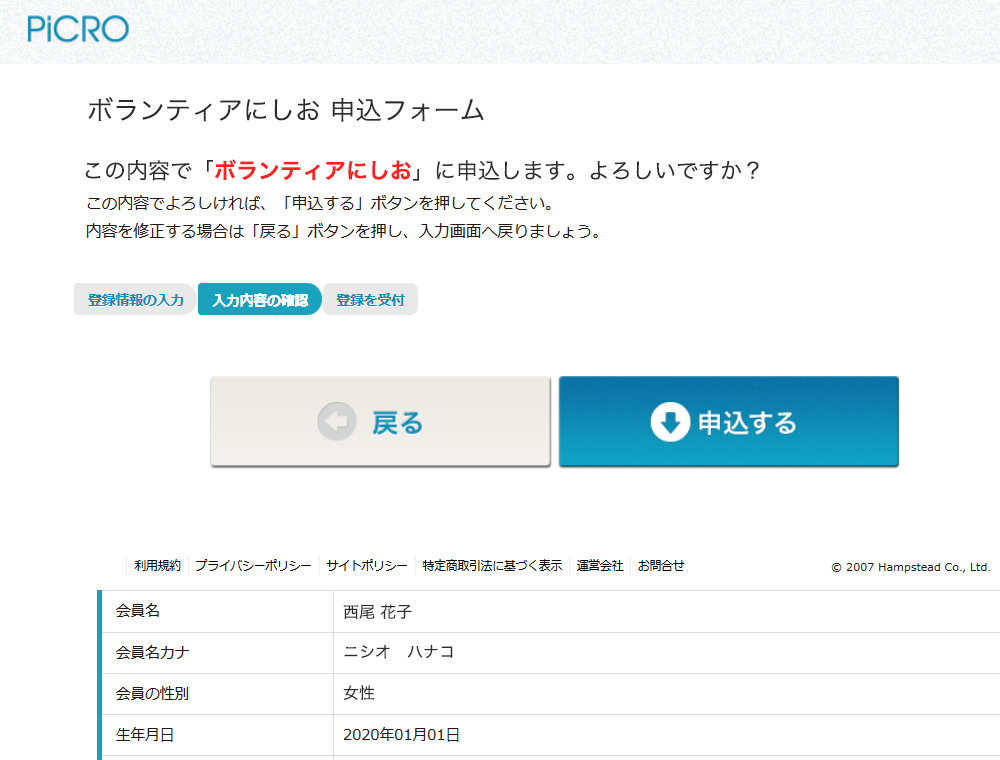Open the お問合せ contact link
The image size is (1000, 760).
661,566
